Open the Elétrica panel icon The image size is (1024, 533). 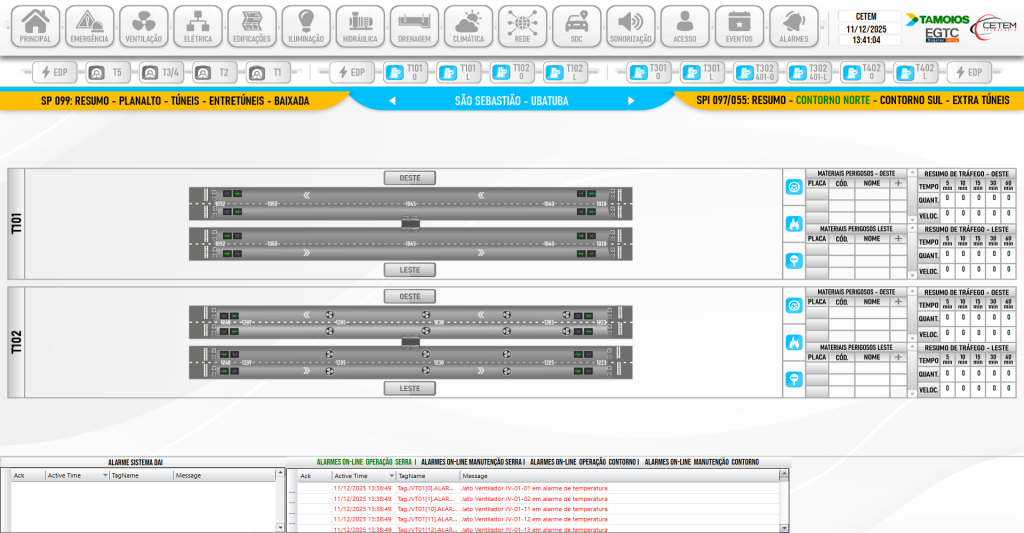(197, 25)
